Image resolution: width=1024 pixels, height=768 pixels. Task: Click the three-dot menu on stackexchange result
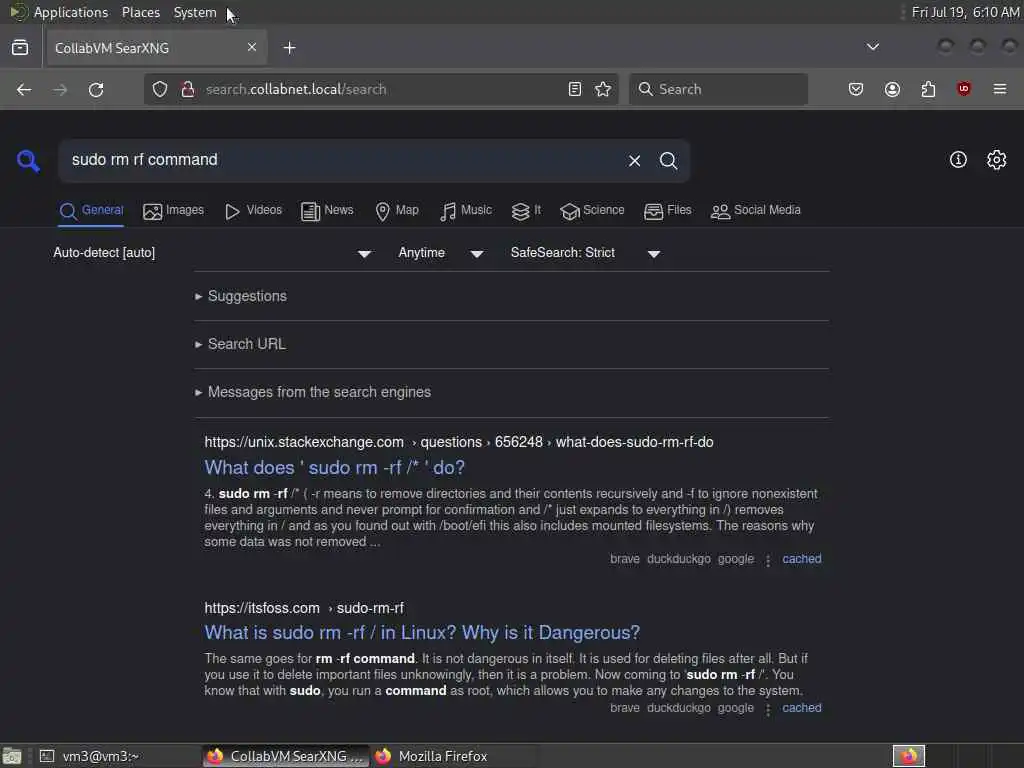point(768,560)
